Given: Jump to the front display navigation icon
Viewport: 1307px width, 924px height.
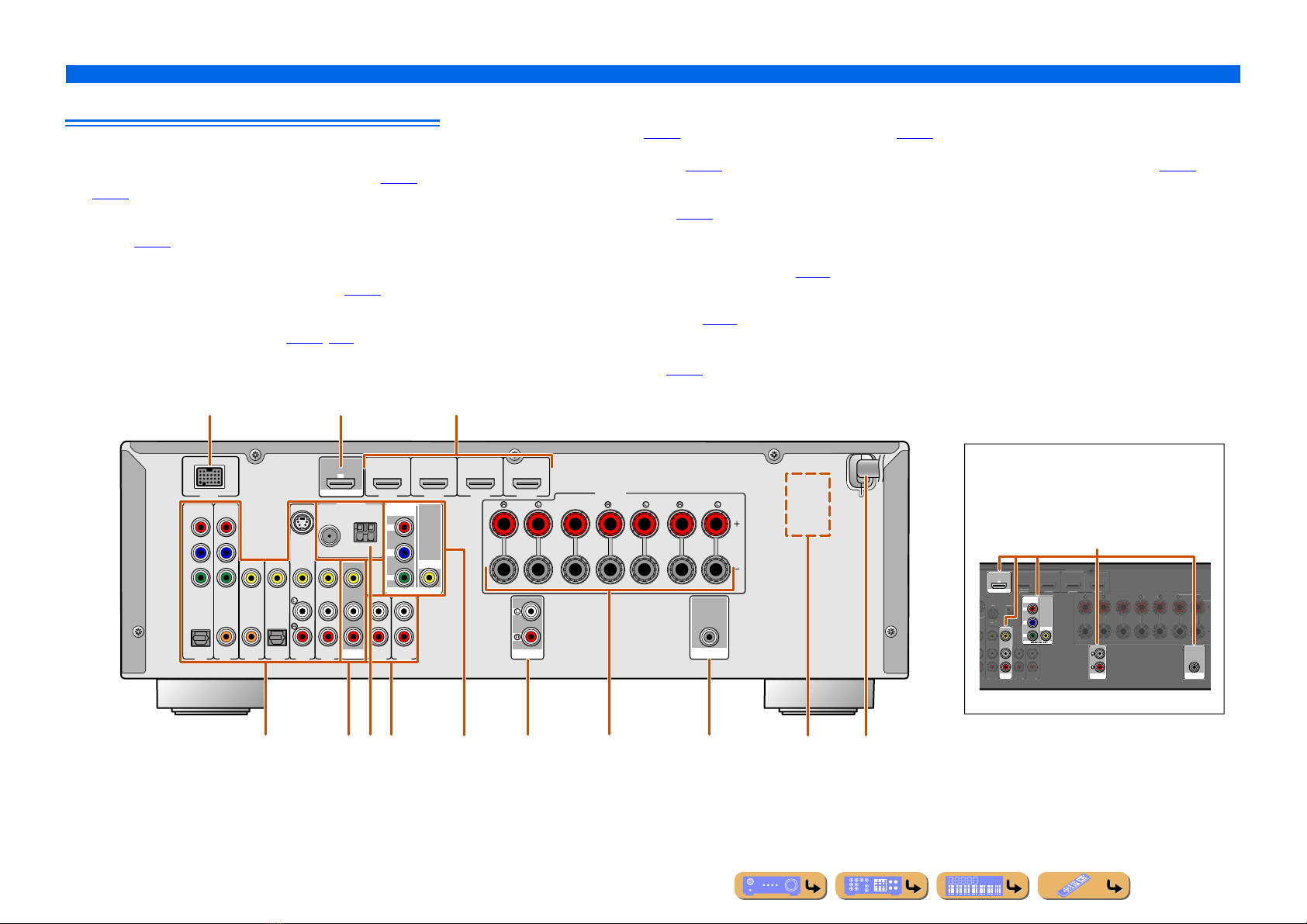Looking at the screenshot, I should click(x=982, y=886).
